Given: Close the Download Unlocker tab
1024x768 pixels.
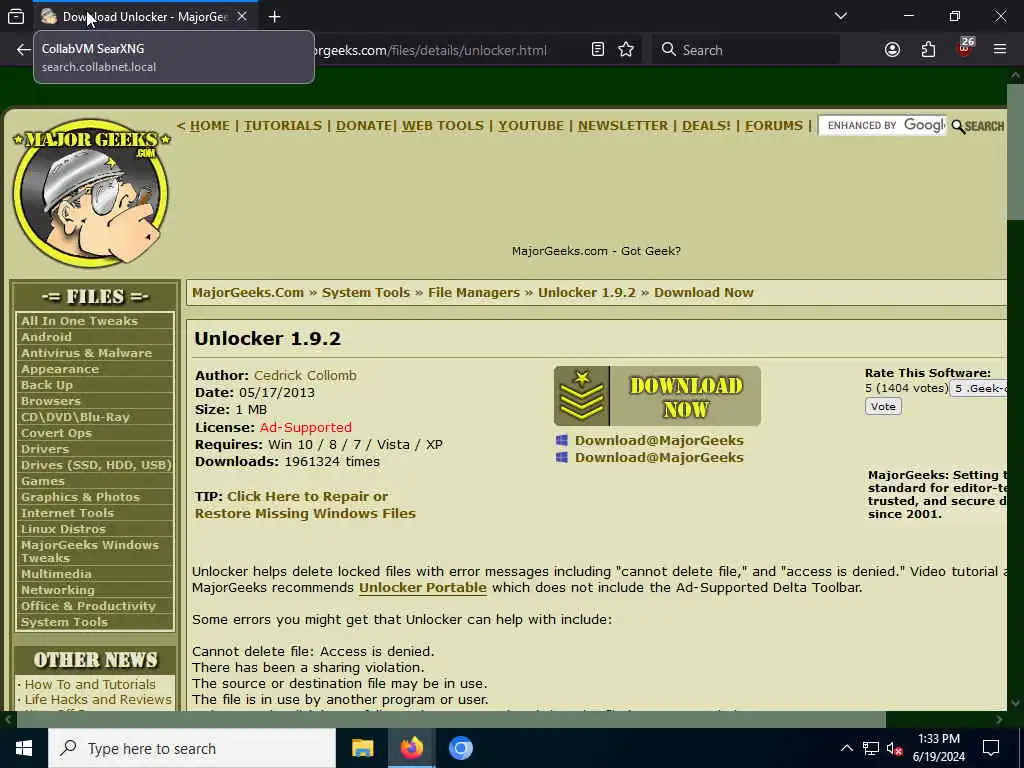Looking at the screenshot, I should [x=242, y=16].
